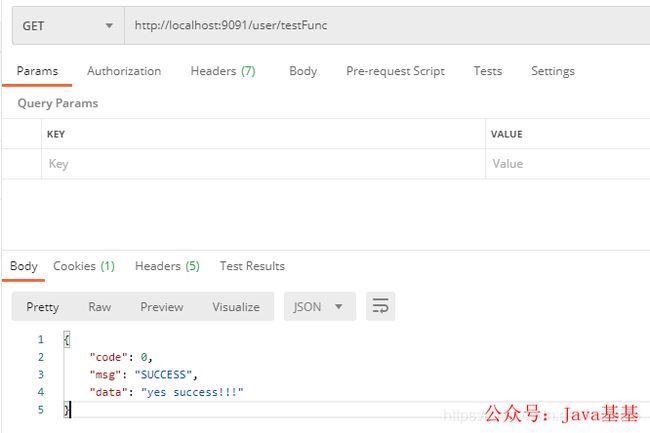The width and height of the screenshot is (650, 433).
Task: Click the request URL field
Action: [x=387, y=26]
